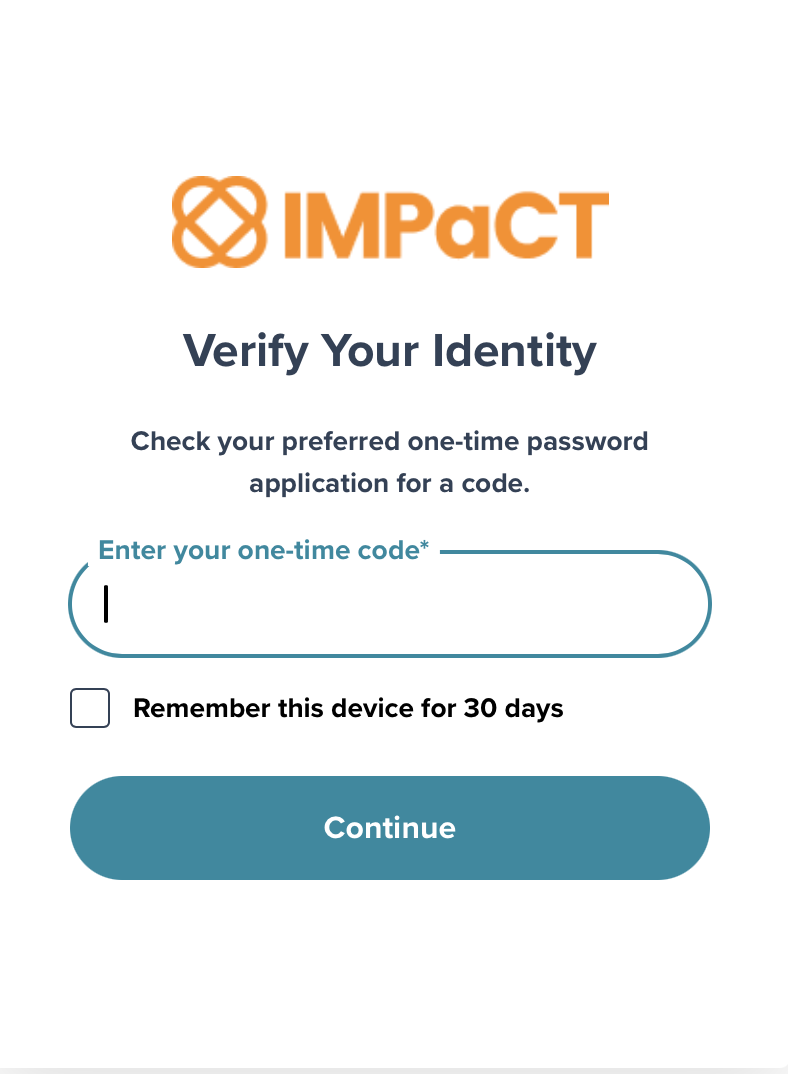Screen dimensions: 788x1074
Task: Click the teal rounded border of the code field
Action: coord(390,655)
